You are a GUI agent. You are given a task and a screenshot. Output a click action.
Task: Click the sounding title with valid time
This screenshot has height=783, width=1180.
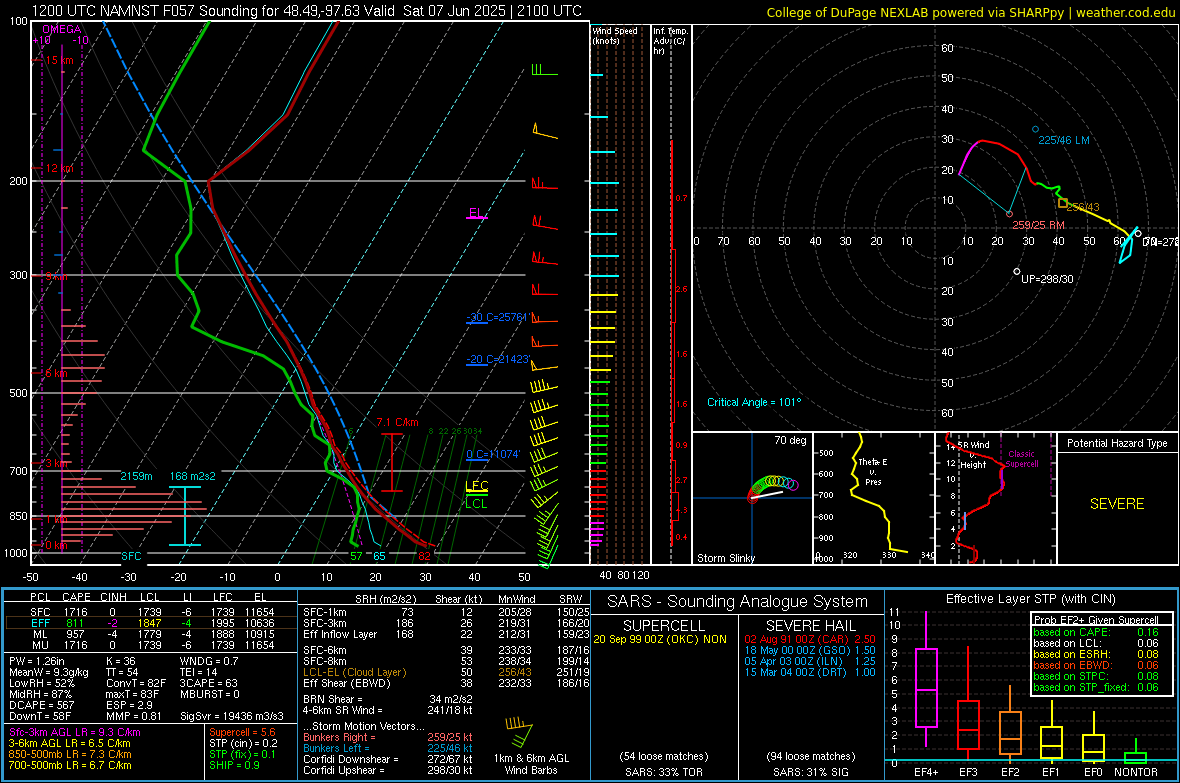tap(306, 11)
